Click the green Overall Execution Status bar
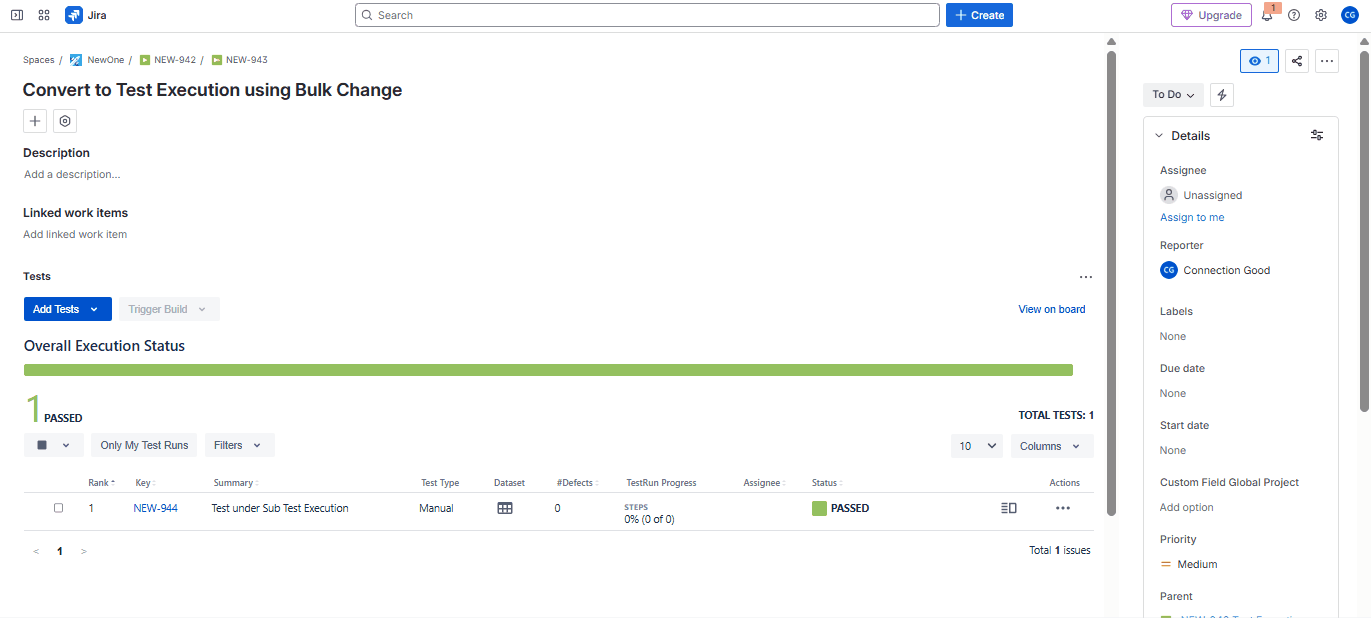 [548, 370]
